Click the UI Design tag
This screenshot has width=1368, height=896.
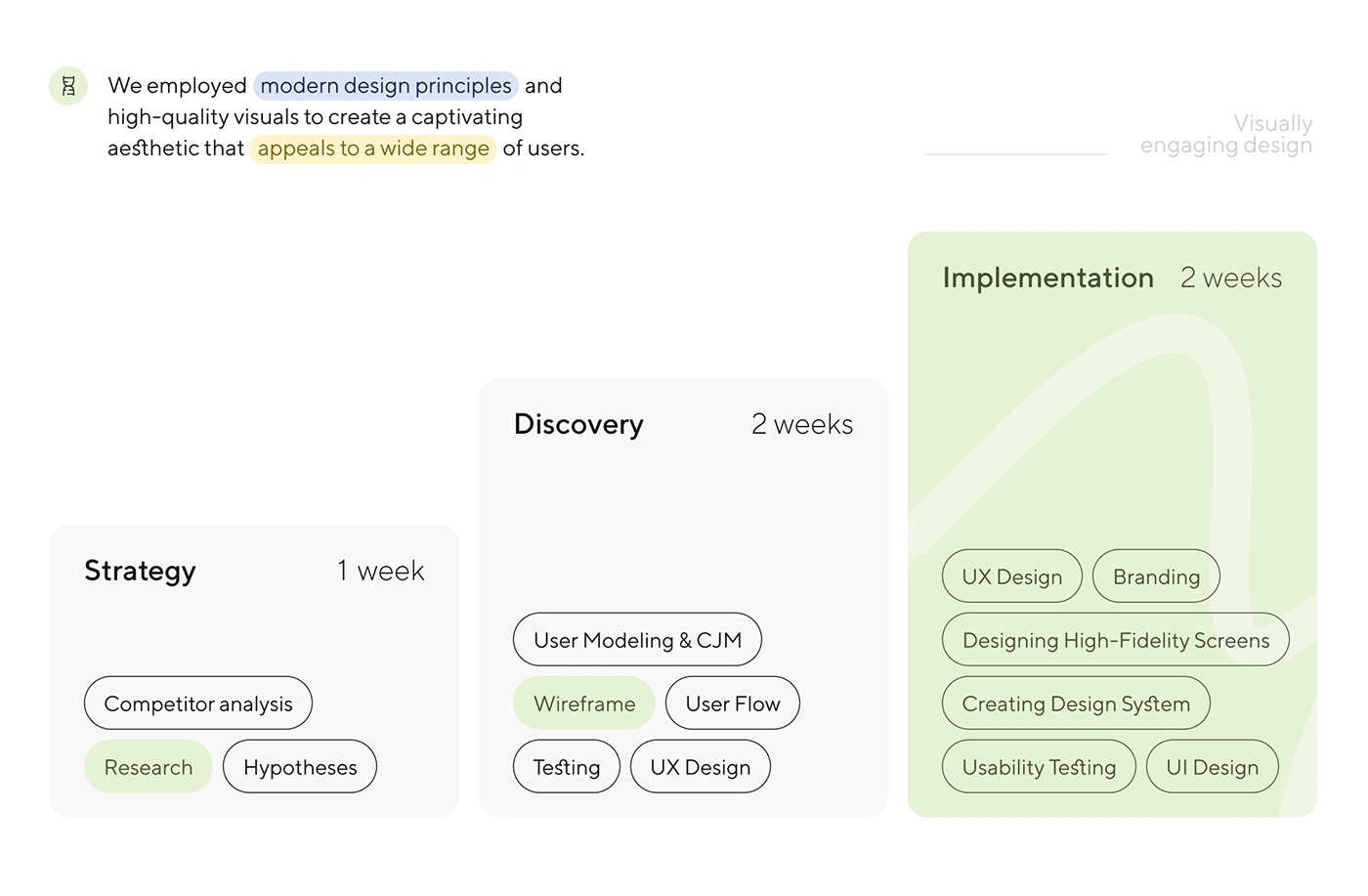pyautogui.click(x=1213, y=767)
